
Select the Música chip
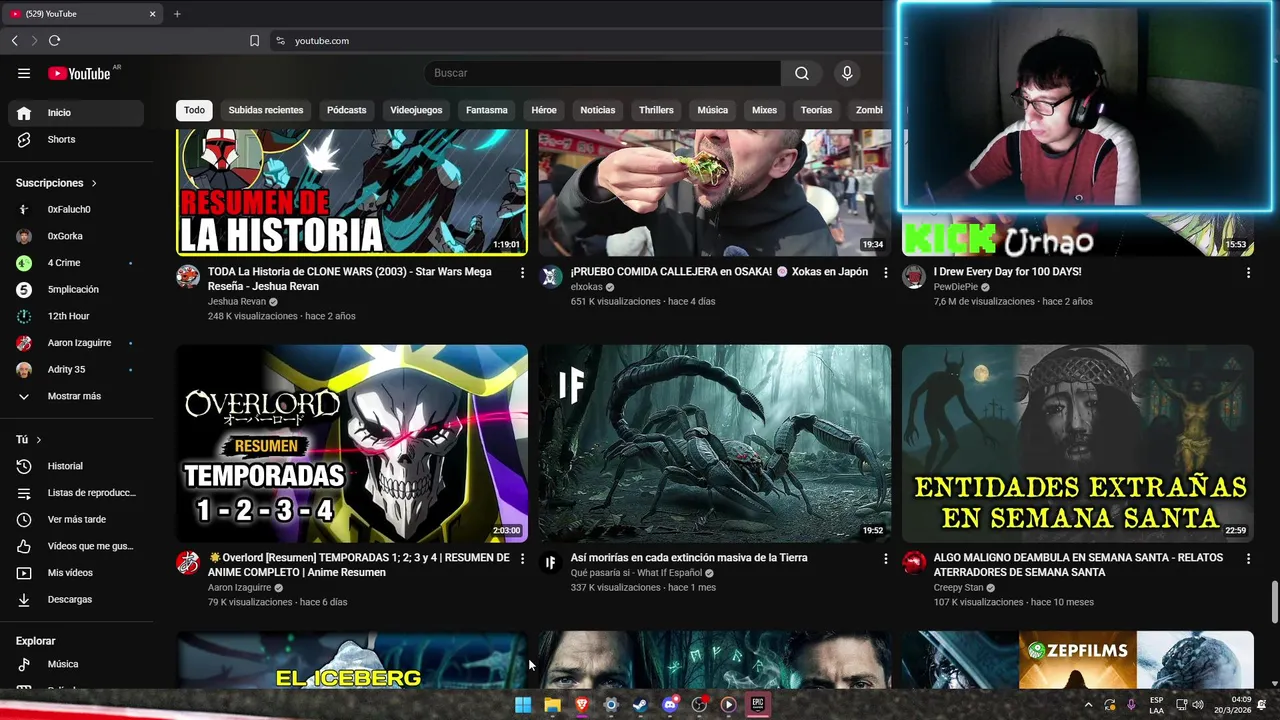[x=713, y=110]
